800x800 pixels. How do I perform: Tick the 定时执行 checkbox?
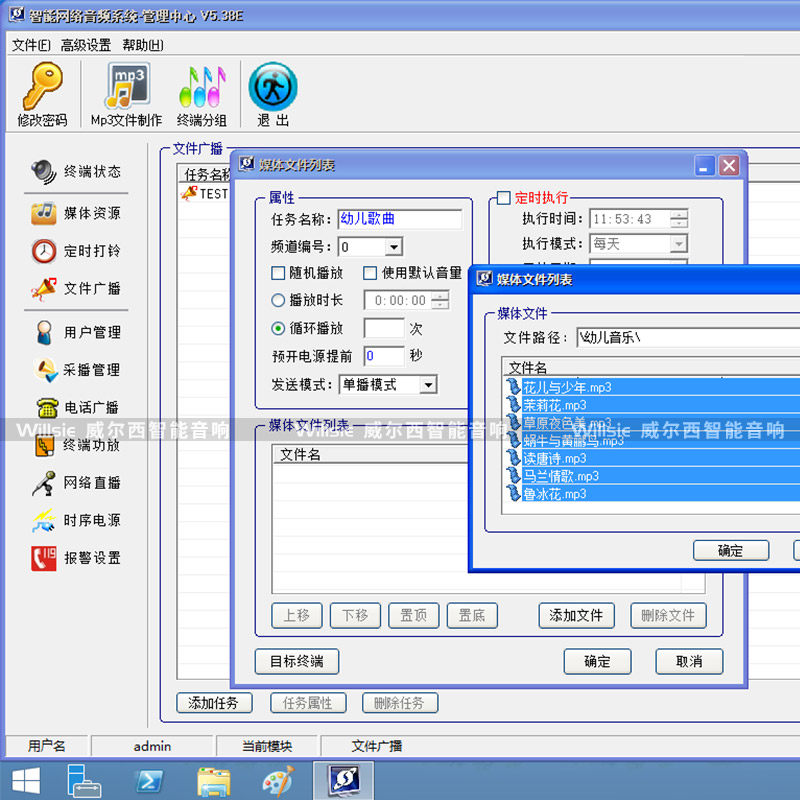tap(504, 197)
